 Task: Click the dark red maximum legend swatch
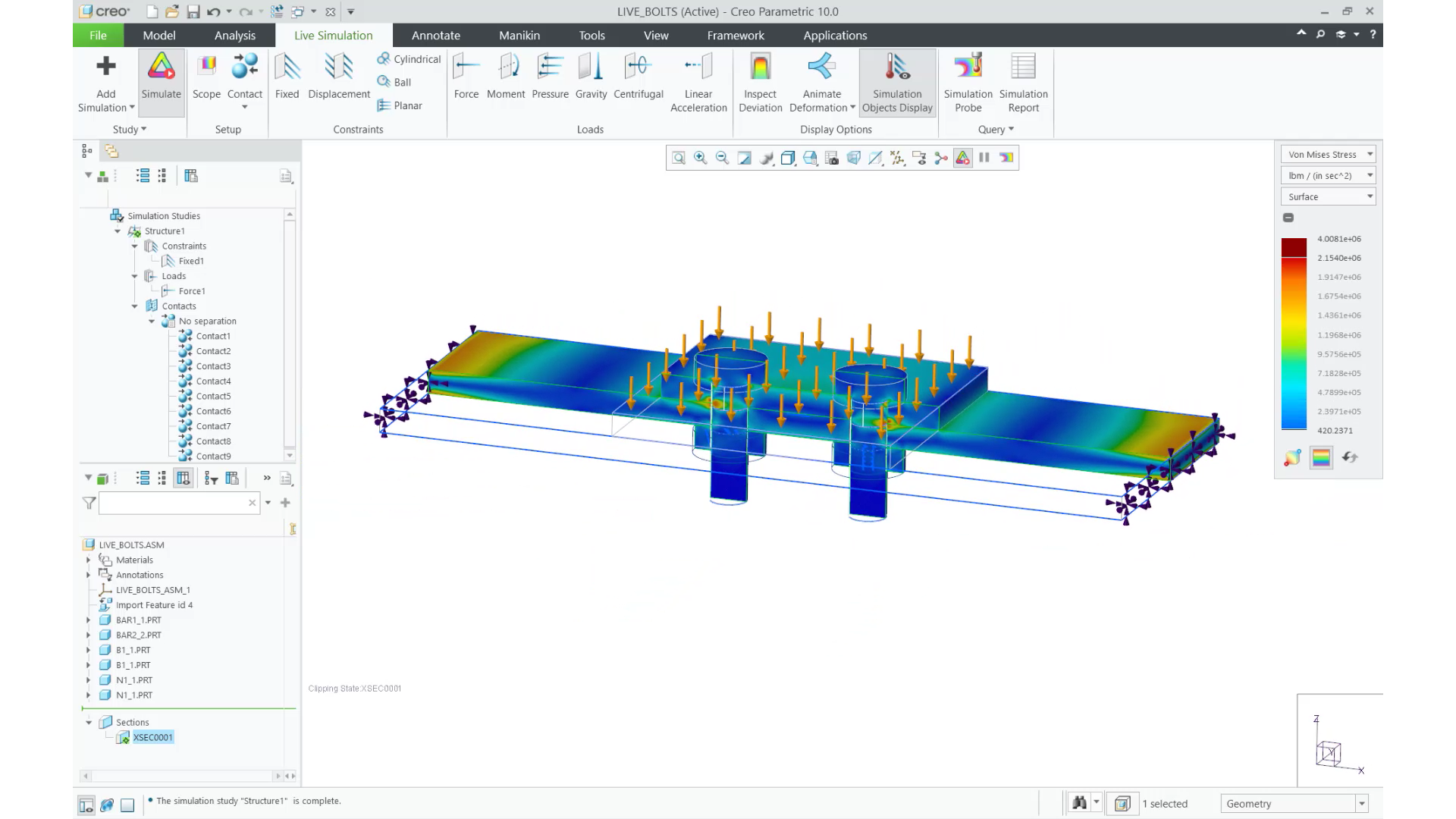tap(1294, 247)
